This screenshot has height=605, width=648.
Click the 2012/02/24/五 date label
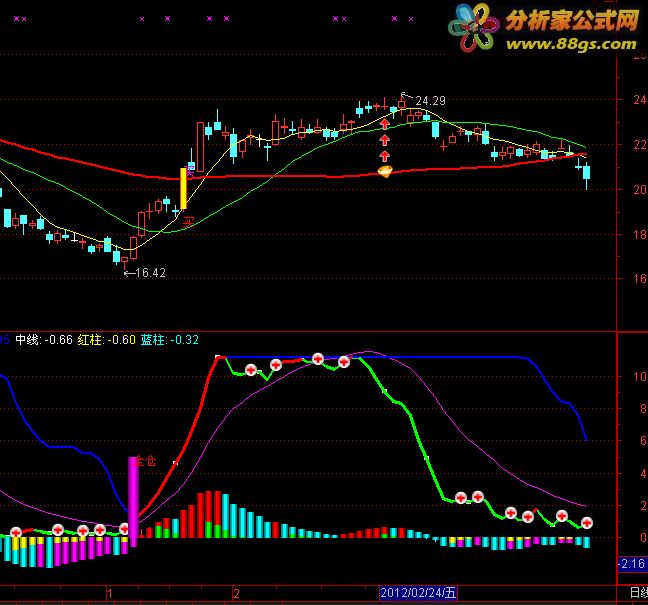tap(418, 593)
